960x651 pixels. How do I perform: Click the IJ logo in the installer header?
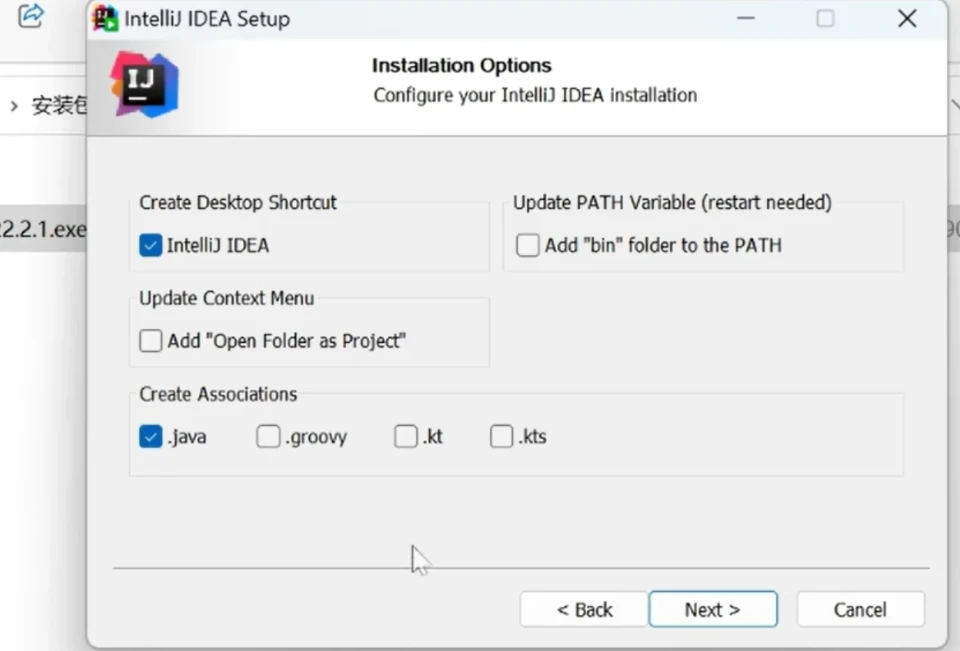tap(144, 84)
